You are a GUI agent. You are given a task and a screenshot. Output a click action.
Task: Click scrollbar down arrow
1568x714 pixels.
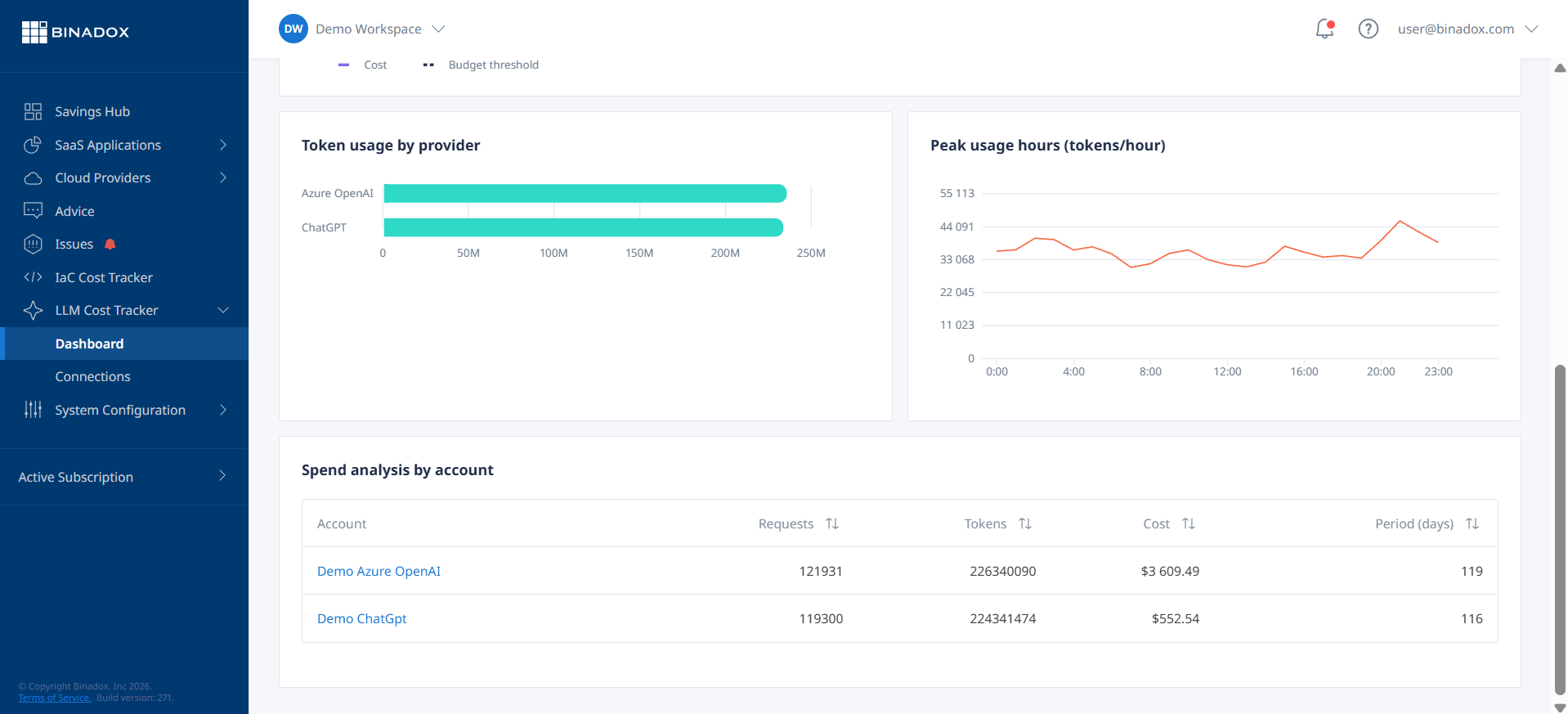[x=1560, y=707]
